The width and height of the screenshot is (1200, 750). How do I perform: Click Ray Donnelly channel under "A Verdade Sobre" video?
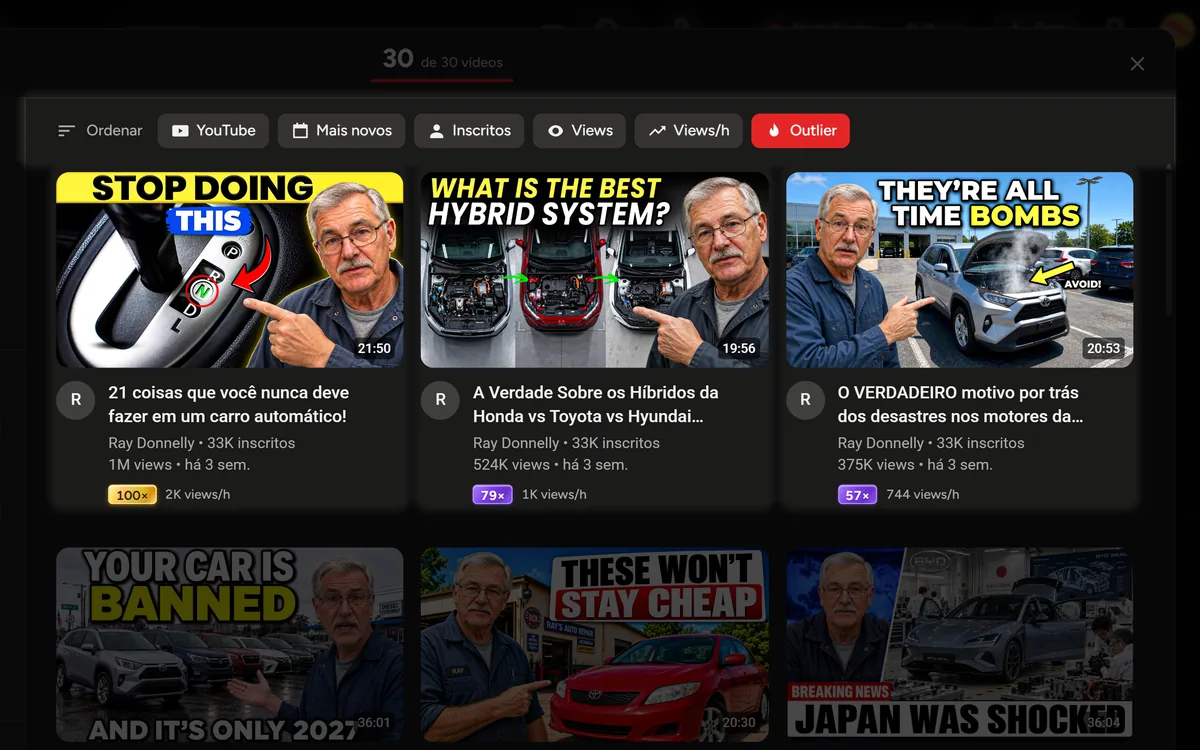(517, 443)
